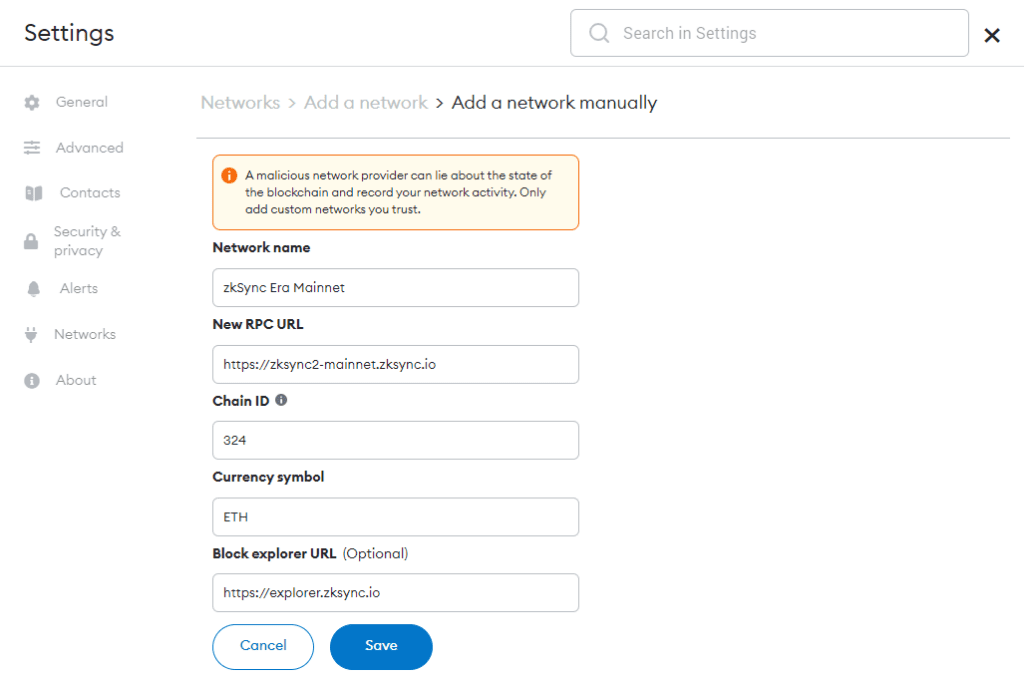Save the zkSync network configuration
Image resolution: width=1024 pixels, height=675 pixels.
click(x=381, y=646)
